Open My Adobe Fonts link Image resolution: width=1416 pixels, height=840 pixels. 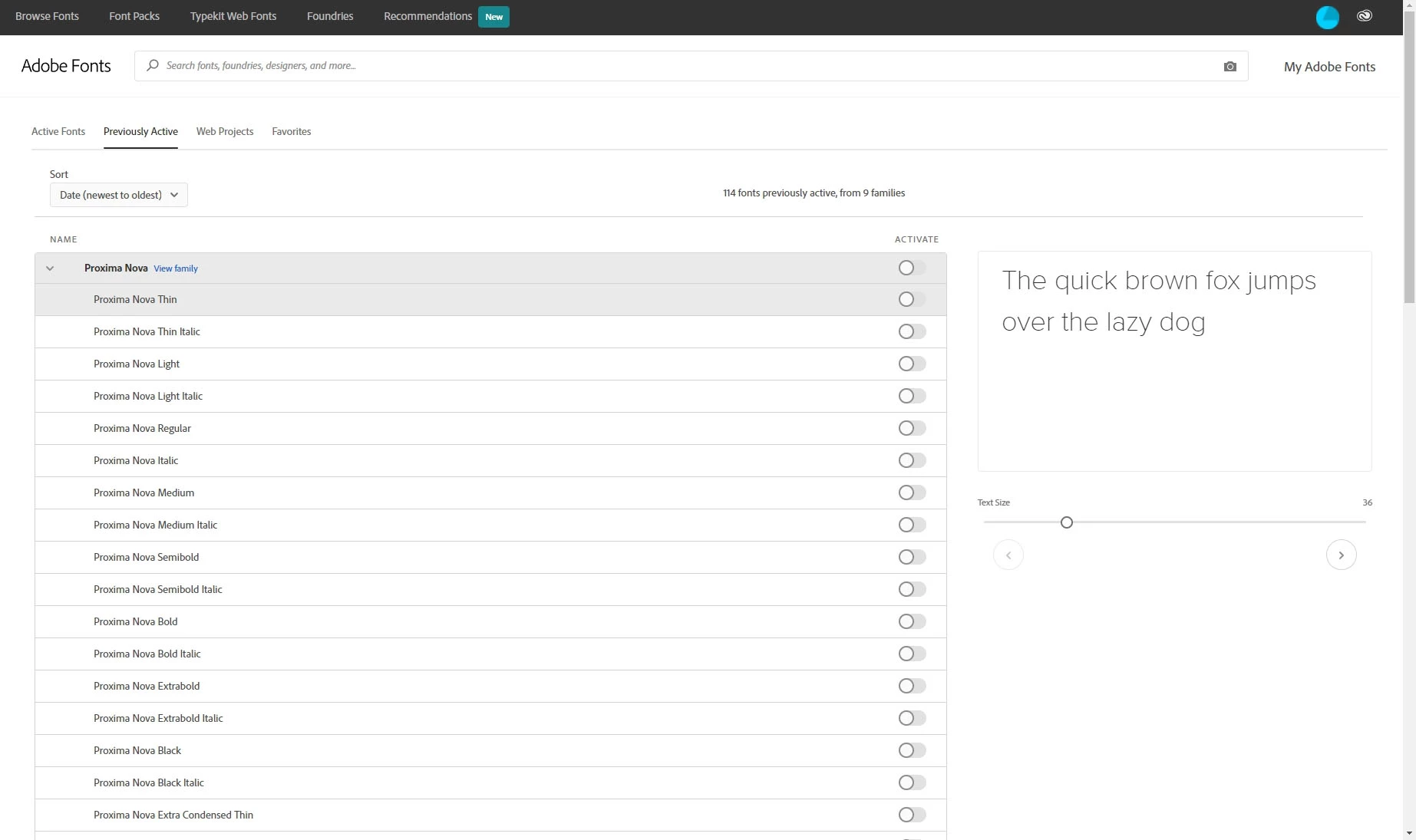[1329, 67]
